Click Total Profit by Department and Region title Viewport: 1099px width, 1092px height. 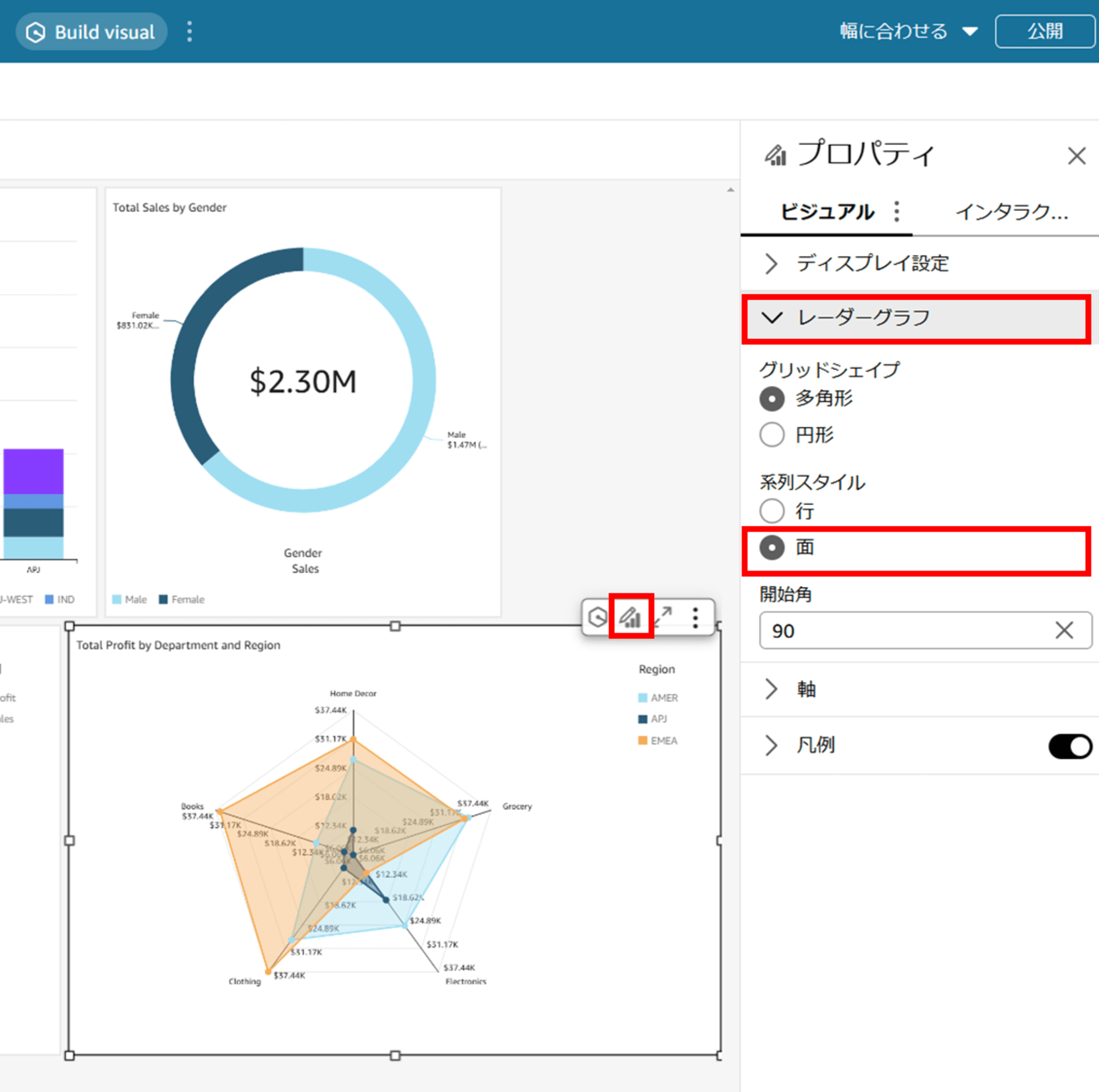(178, 645)
